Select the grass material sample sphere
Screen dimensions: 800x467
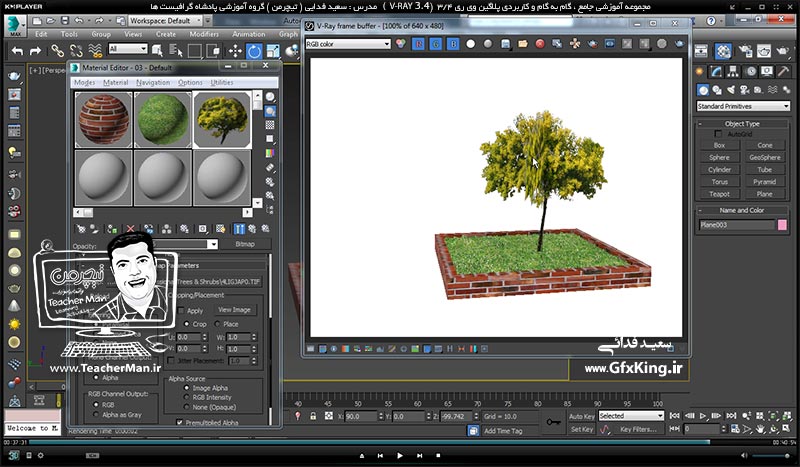163,119
